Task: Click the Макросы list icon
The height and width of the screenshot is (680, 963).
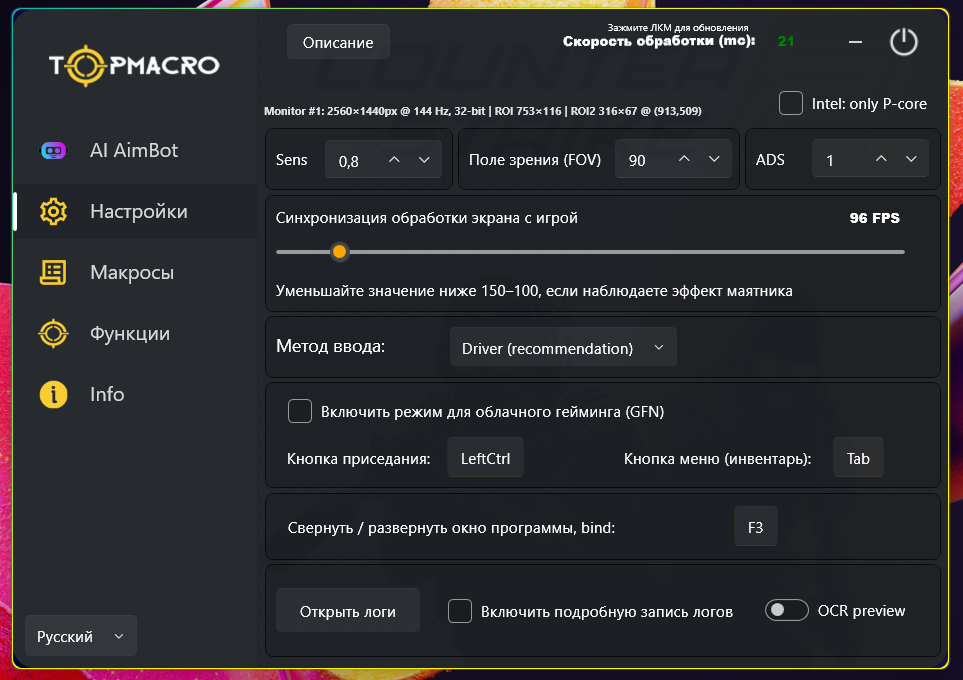Action: [53, 273]
